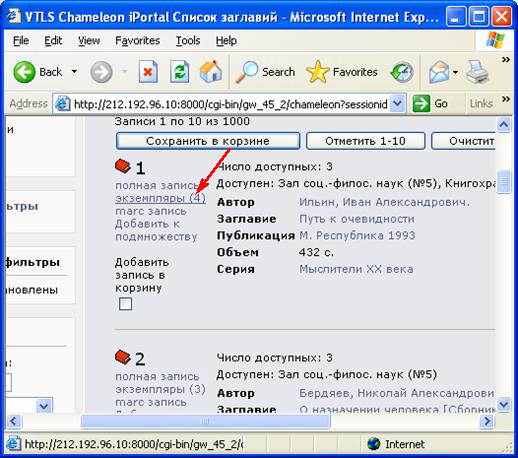Screen dimensions: 518x458
Task: Click the Internet zone globe icon
Action: (x=374, y=444)
